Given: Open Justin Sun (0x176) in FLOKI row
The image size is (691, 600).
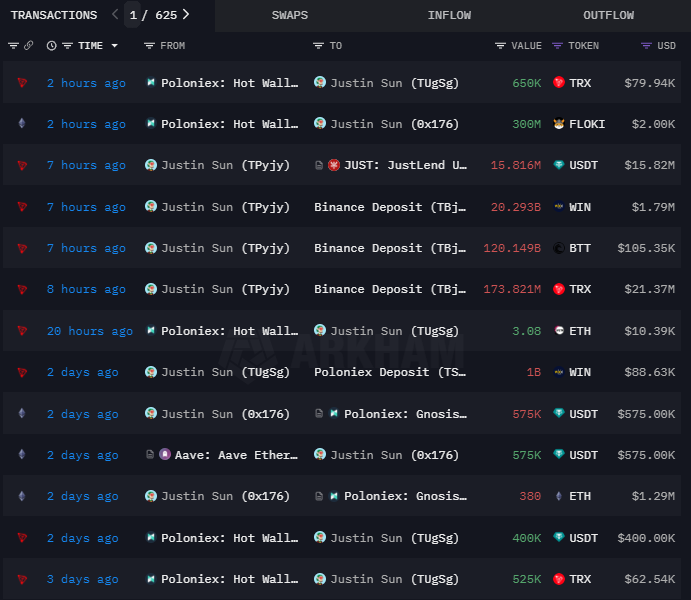Looking at the screenshot, I should point(394,124).
